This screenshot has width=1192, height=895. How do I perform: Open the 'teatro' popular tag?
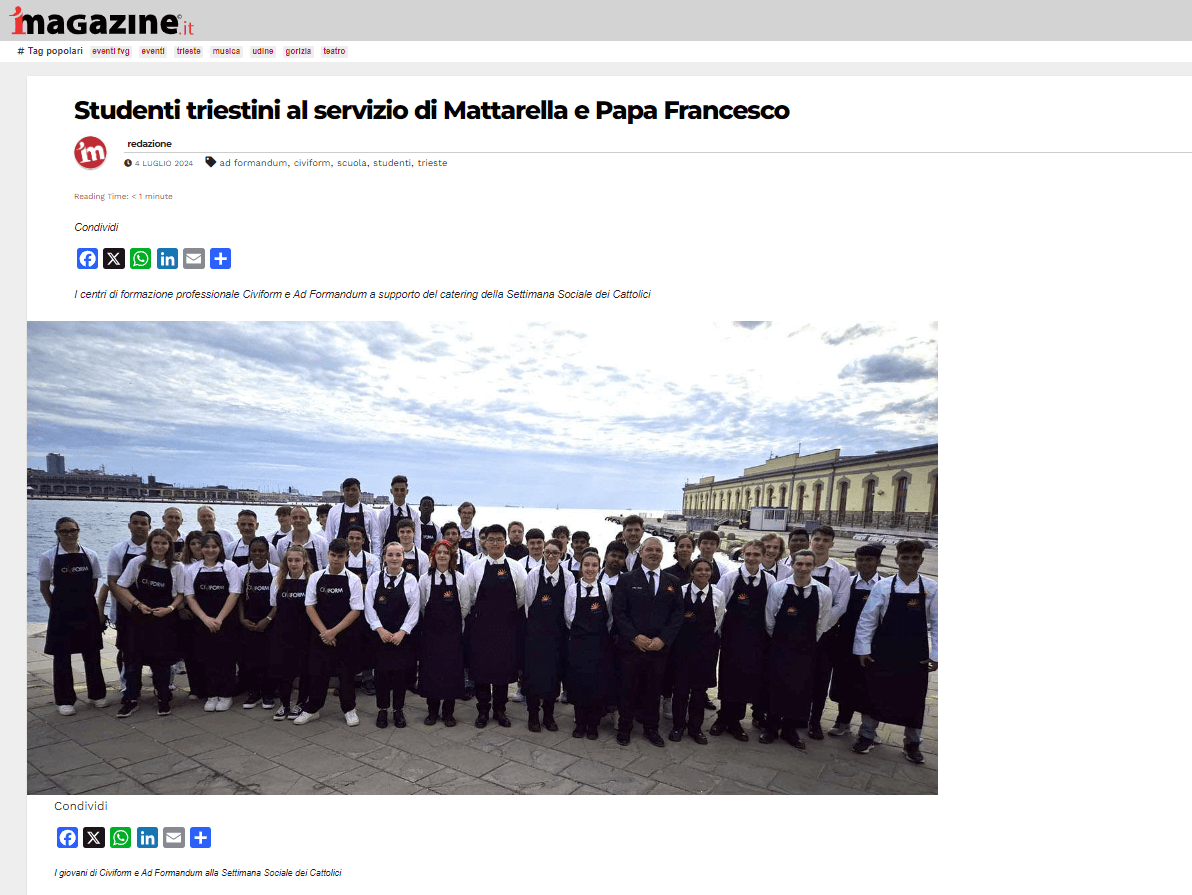tap(334, 51)
